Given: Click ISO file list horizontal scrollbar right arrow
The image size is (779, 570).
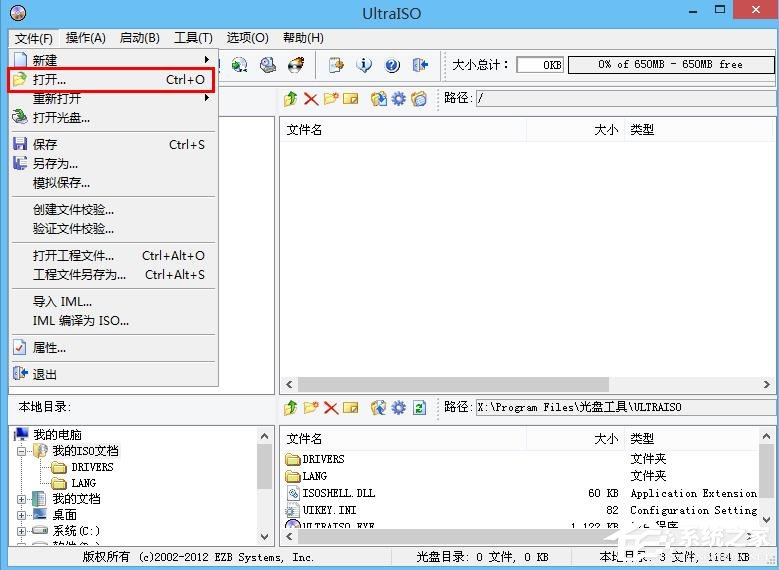Looking at the screenshot, I should pos(767,384).
